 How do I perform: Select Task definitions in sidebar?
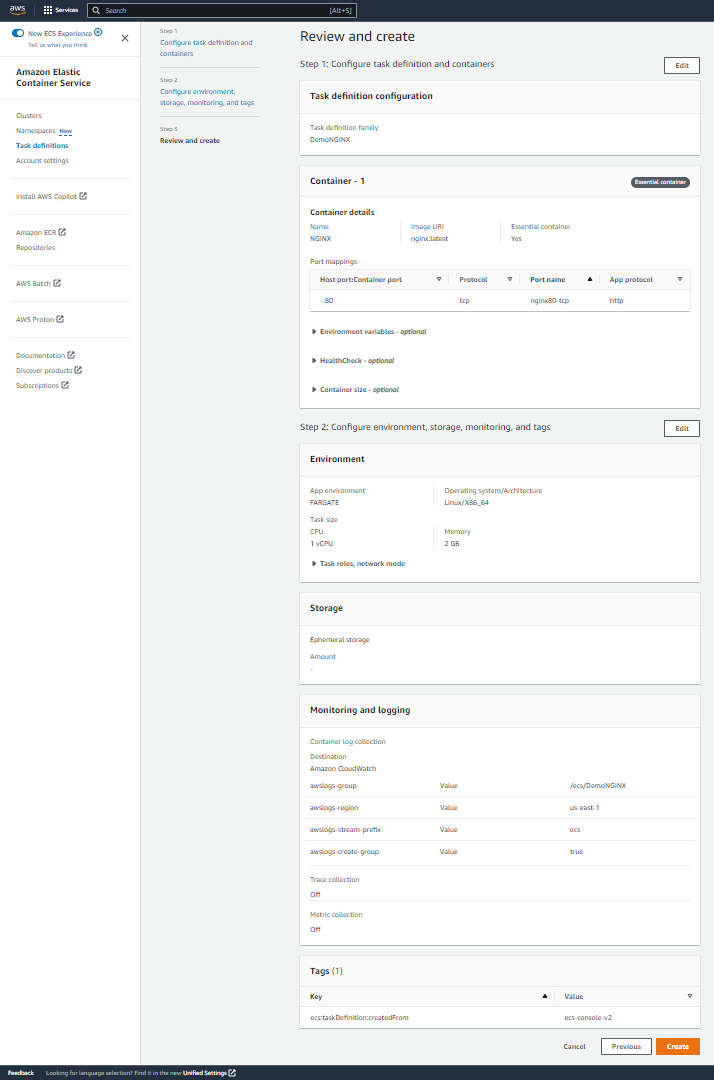coord(42,145)
